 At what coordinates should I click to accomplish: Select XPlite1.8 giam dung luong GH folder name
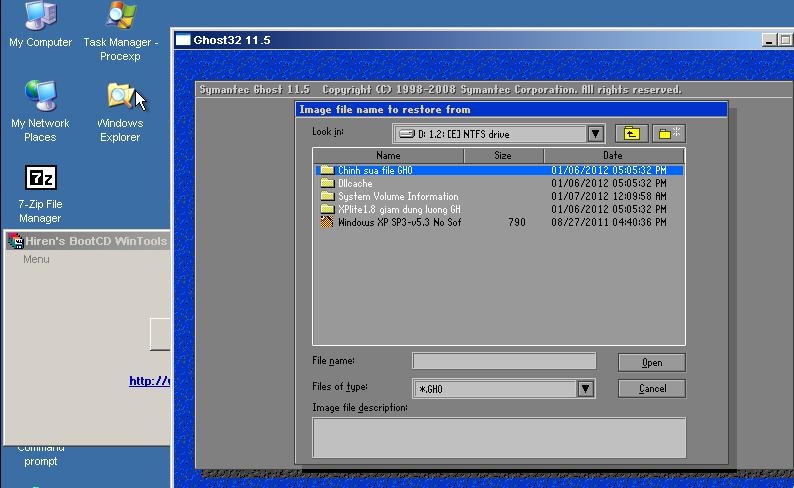click(400, 209)
